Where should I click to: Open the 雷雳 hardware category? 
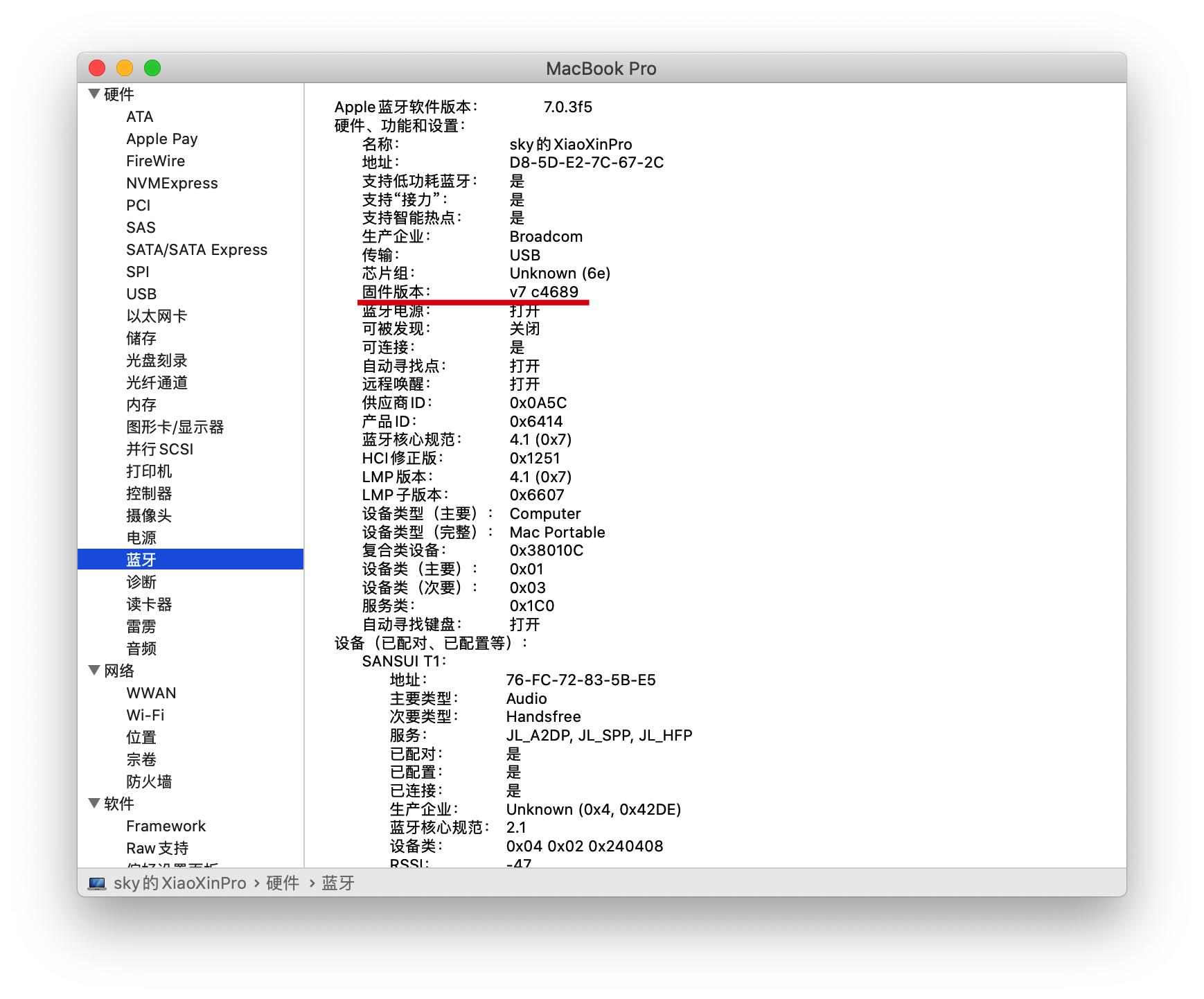(x=141, y=626)
